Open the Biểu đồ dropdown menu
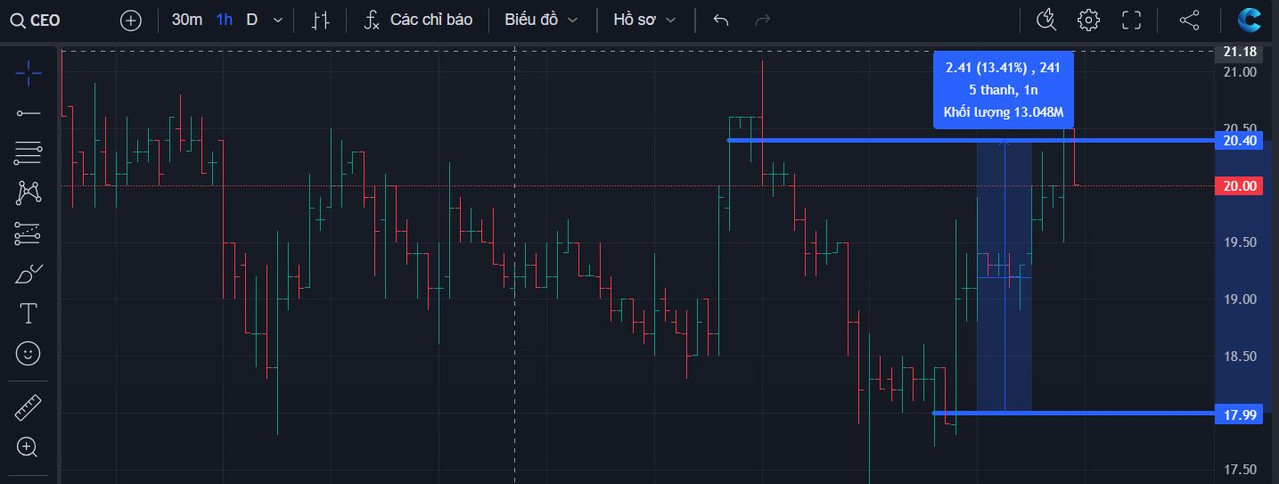 pos(541,20)
